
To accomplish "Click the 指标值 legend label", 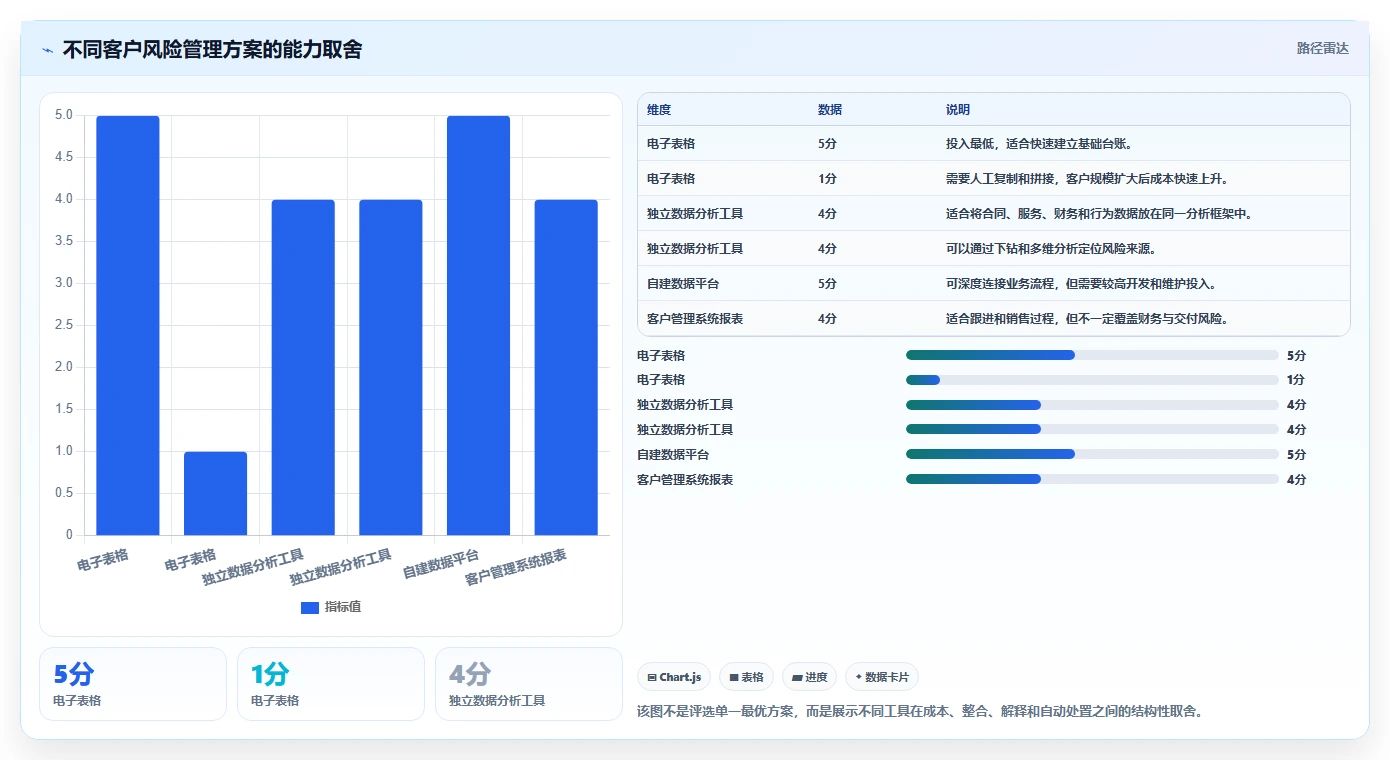I will (343, 607).
